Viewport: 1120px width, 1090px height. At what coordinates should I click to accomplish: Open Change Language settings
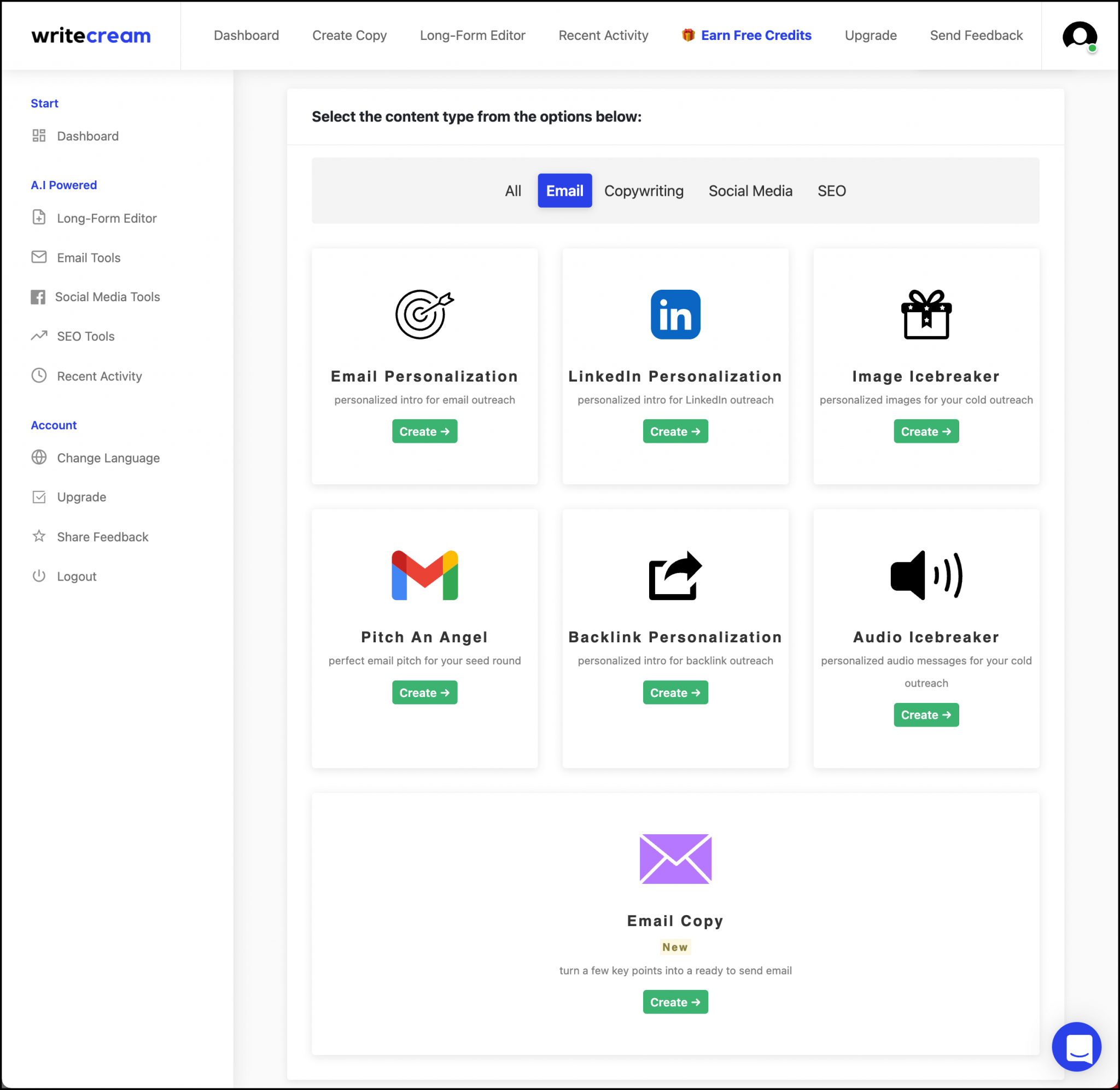pos(108,458)
